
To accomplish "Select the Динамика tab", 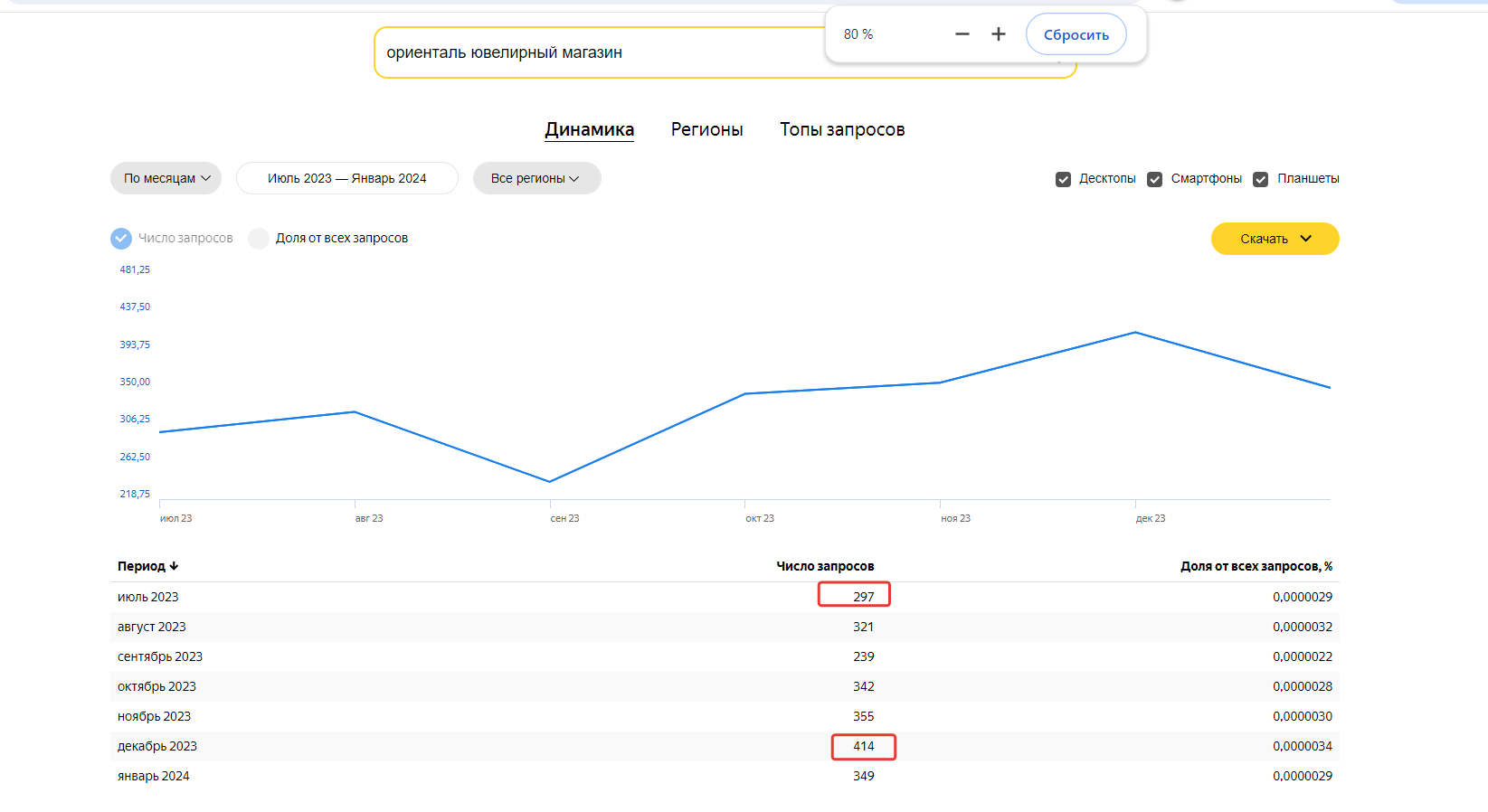I will point(589,129).
